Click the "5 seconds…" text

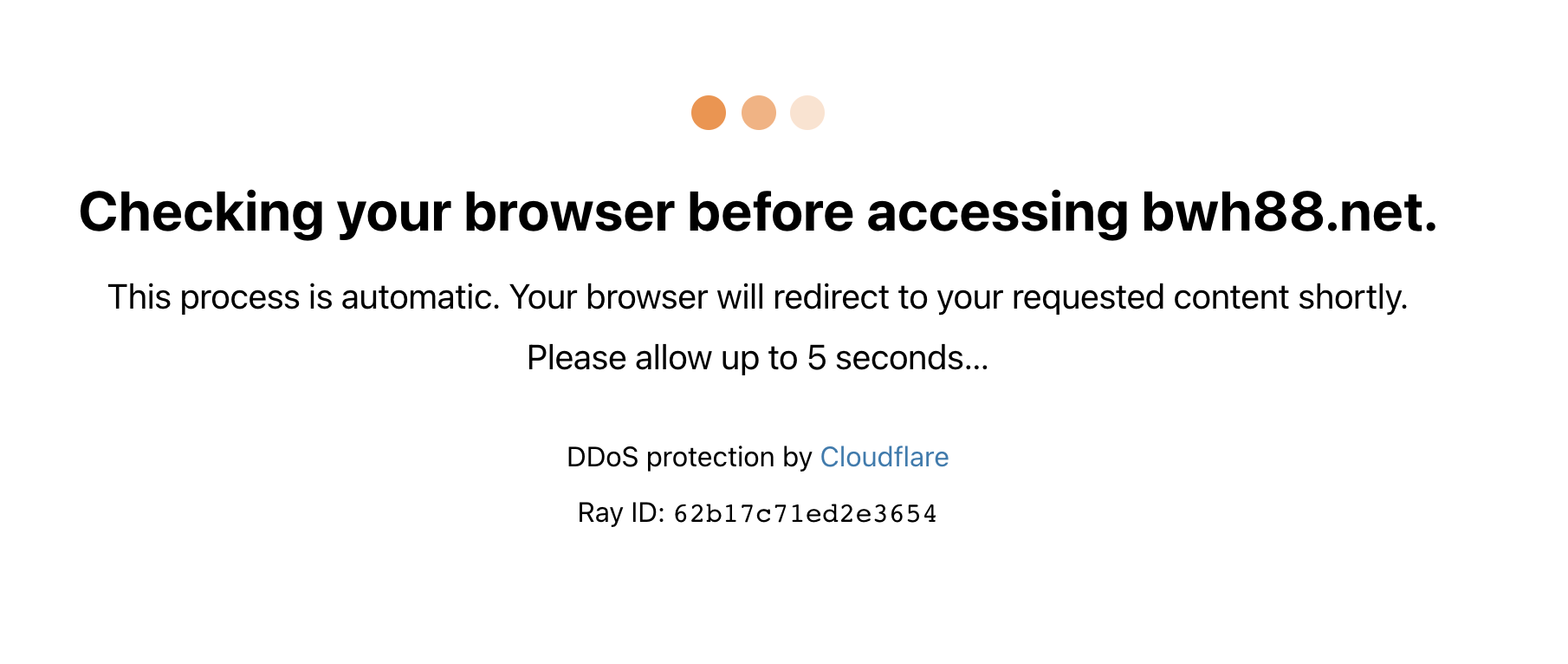coord(897,358)
